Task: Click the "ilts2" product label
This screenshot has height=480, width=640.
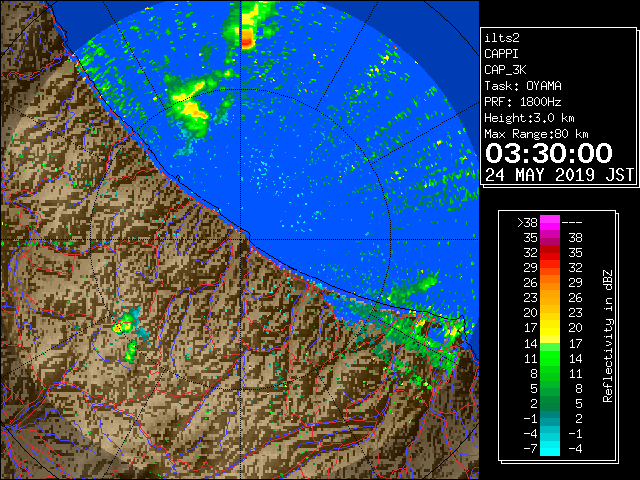Action: pyautogui.click(x=502, y=38)
